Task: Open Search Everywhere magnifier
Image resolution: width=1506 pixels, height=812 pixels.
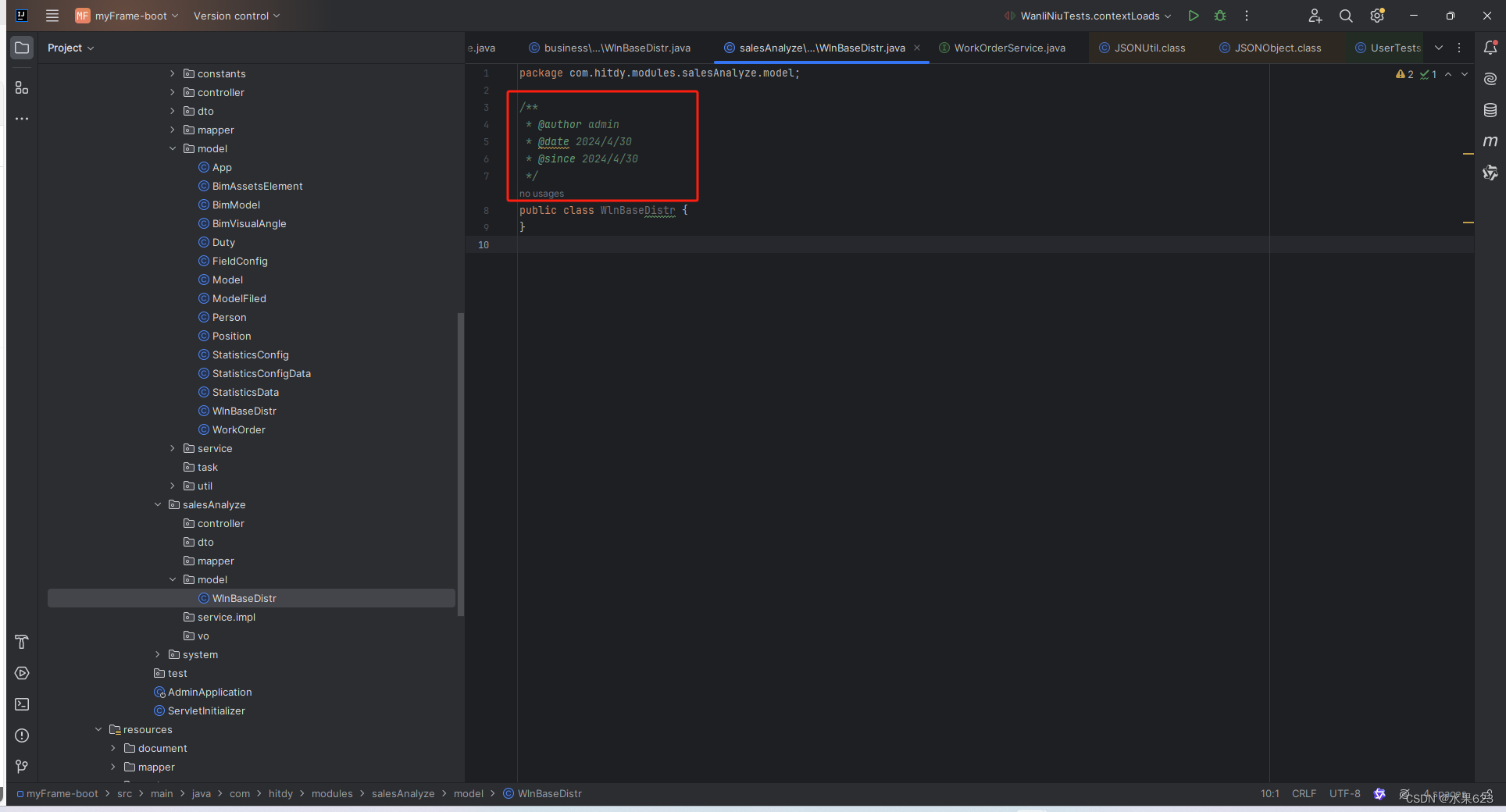Action: [1346, 16]
